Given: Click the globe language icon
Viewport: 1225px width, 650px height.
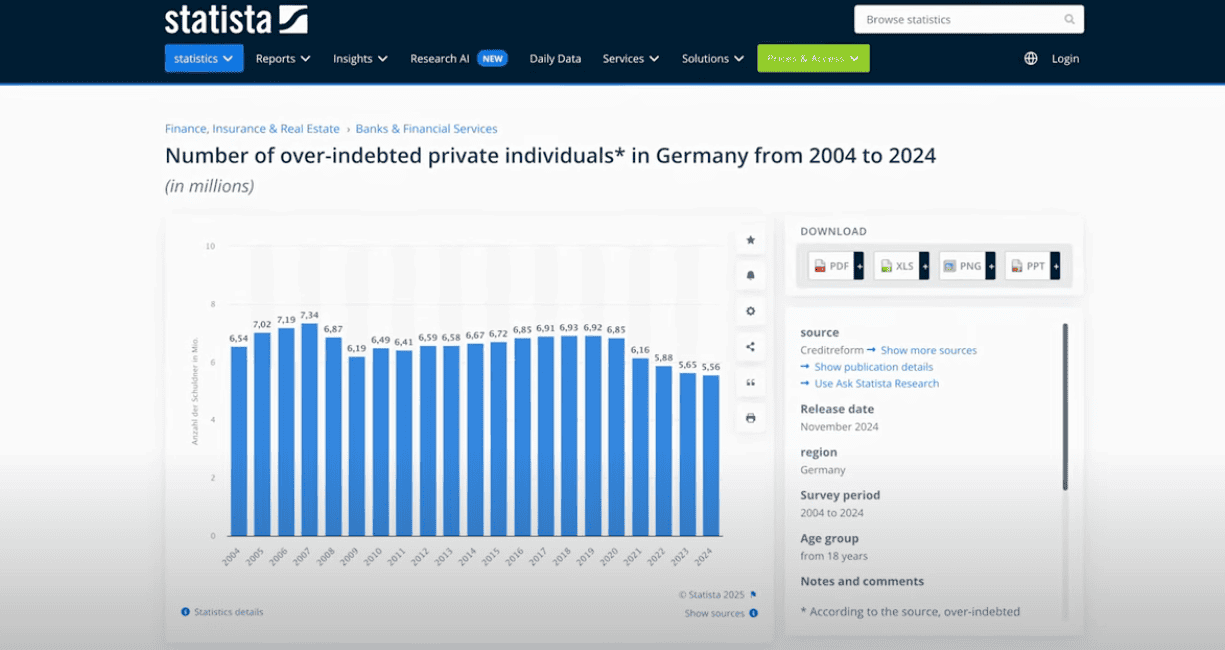Looking at the screenshot, I should [x=1031, y=59].
